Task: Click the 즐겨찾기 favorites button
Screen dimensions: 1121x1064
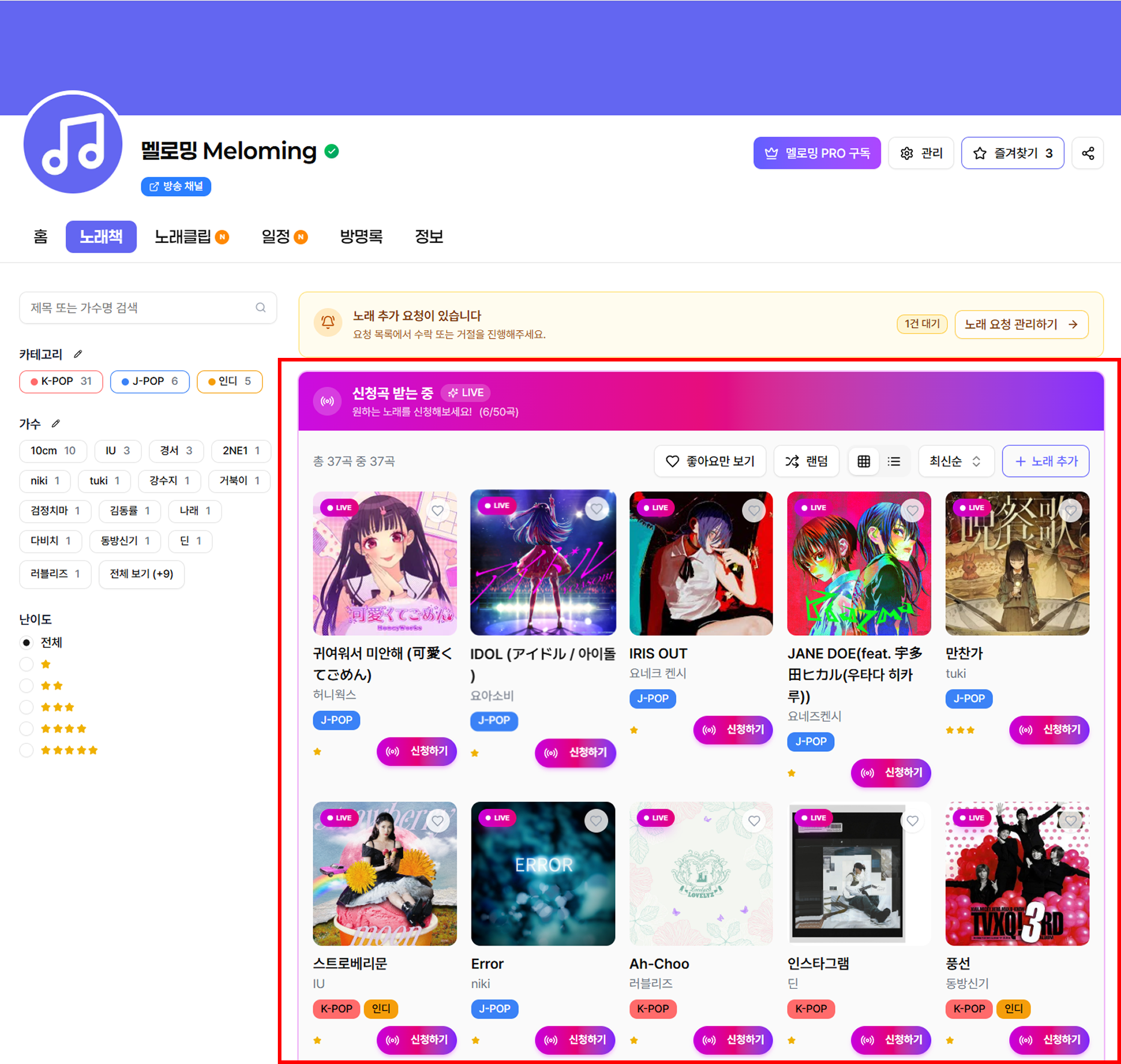Action: coord(1013,153)
